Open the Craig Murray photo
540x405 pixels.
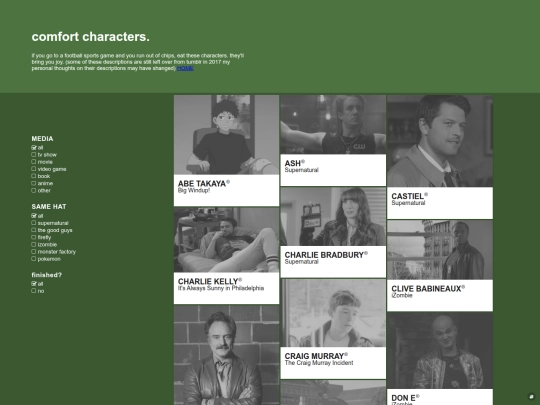[x=333, y=313]
